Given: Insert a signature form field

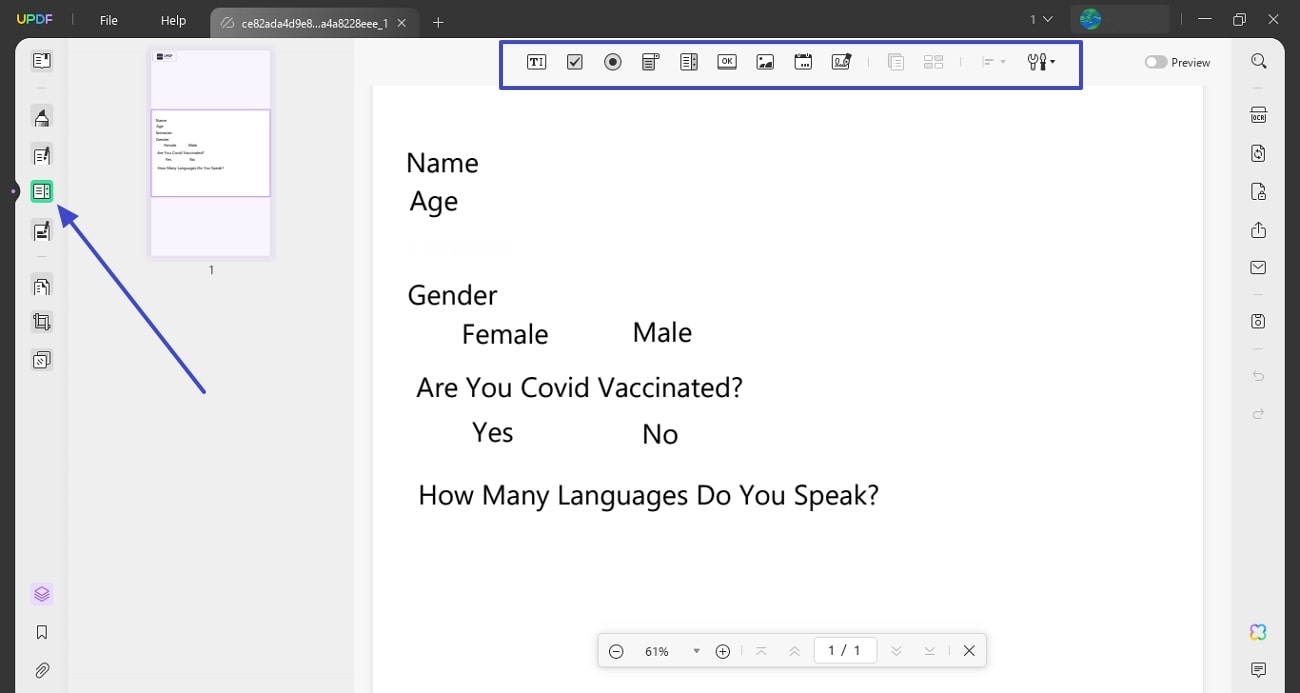Looking at the screenshot, I should click(841, 61).
